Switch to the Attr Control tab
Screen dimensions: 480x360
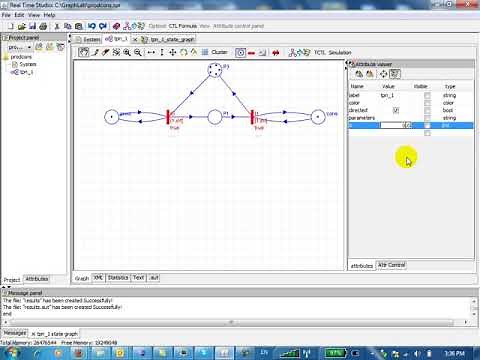click(392, 265)
